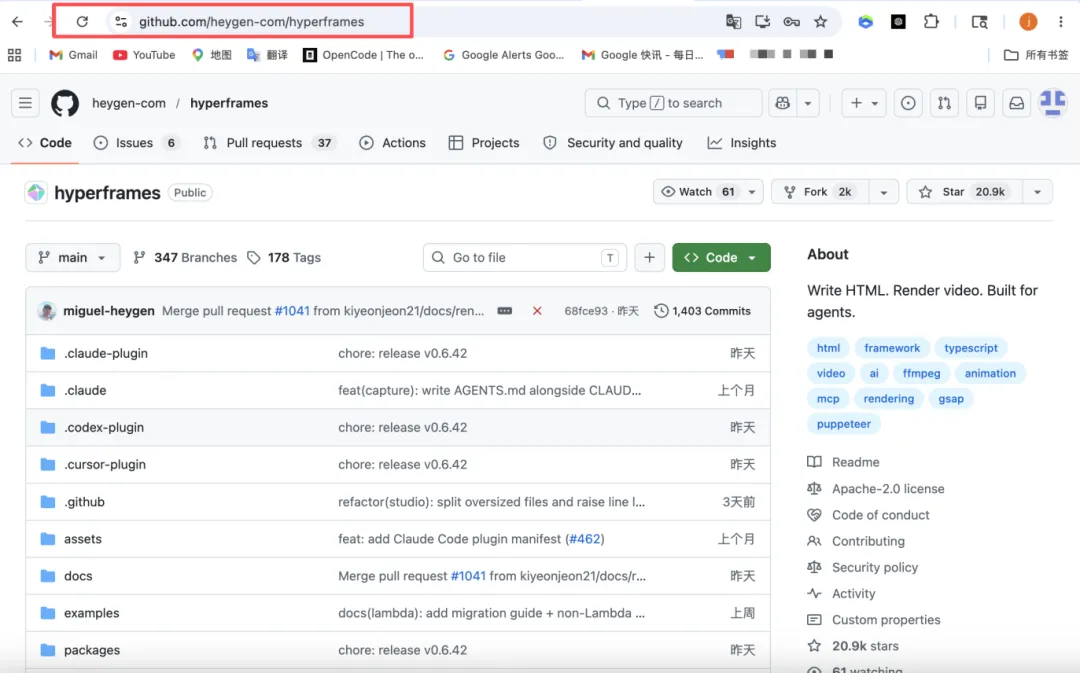Viewport: 1080px width, 673px height.
Task: Open the .github folder
Action: [x=84, y=502]
